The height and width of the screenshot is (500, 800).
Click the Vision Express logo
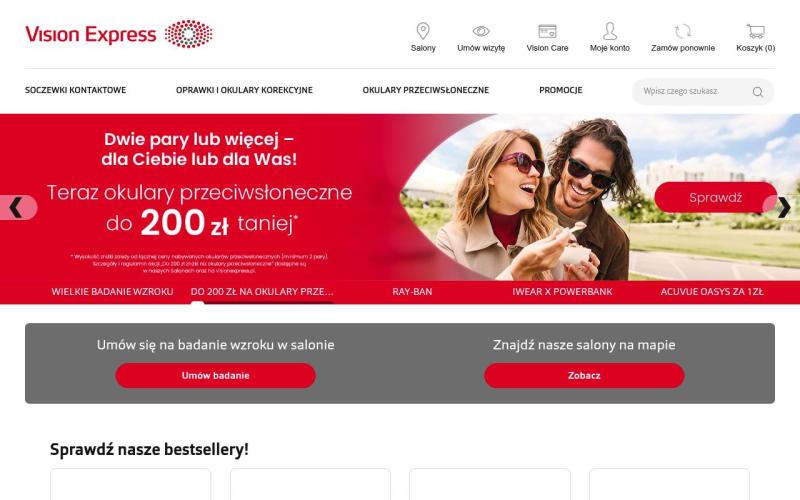click(119, 34)
